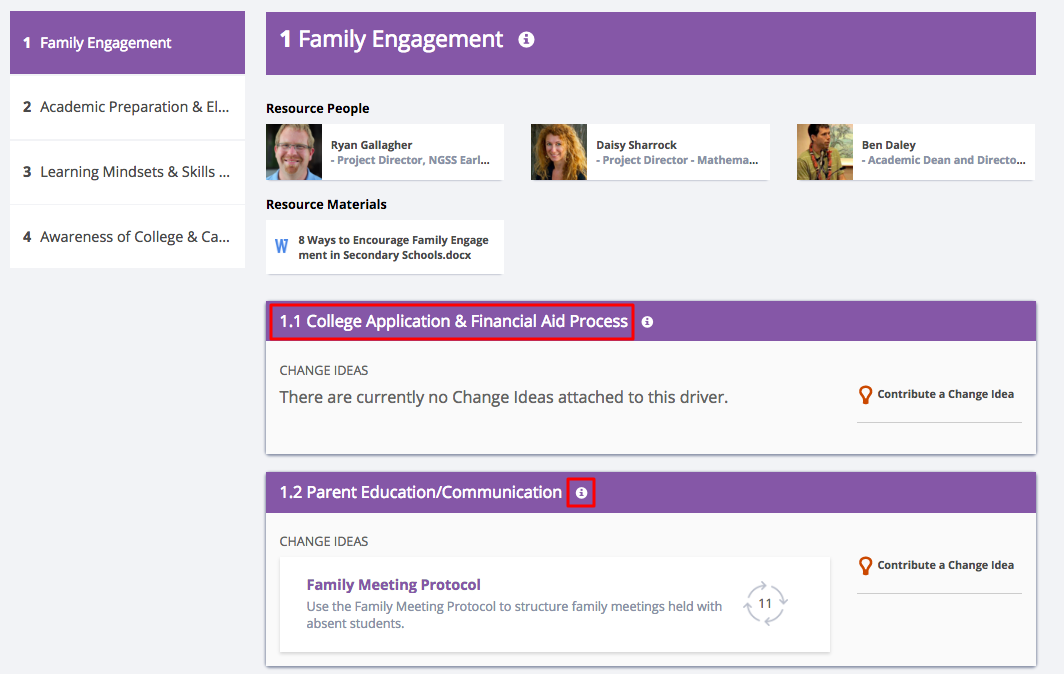Open info icon for 1.1 College Application driver

(647, 322)
